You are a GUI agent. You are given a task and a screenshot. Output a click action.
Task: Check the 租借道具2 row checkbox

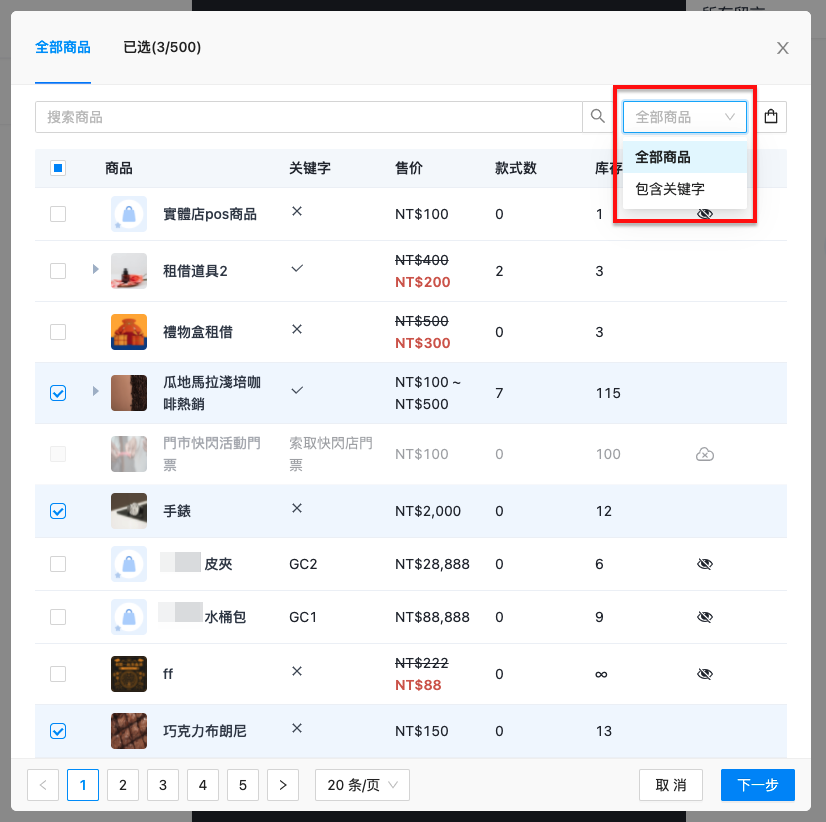(x=58, y=271)
